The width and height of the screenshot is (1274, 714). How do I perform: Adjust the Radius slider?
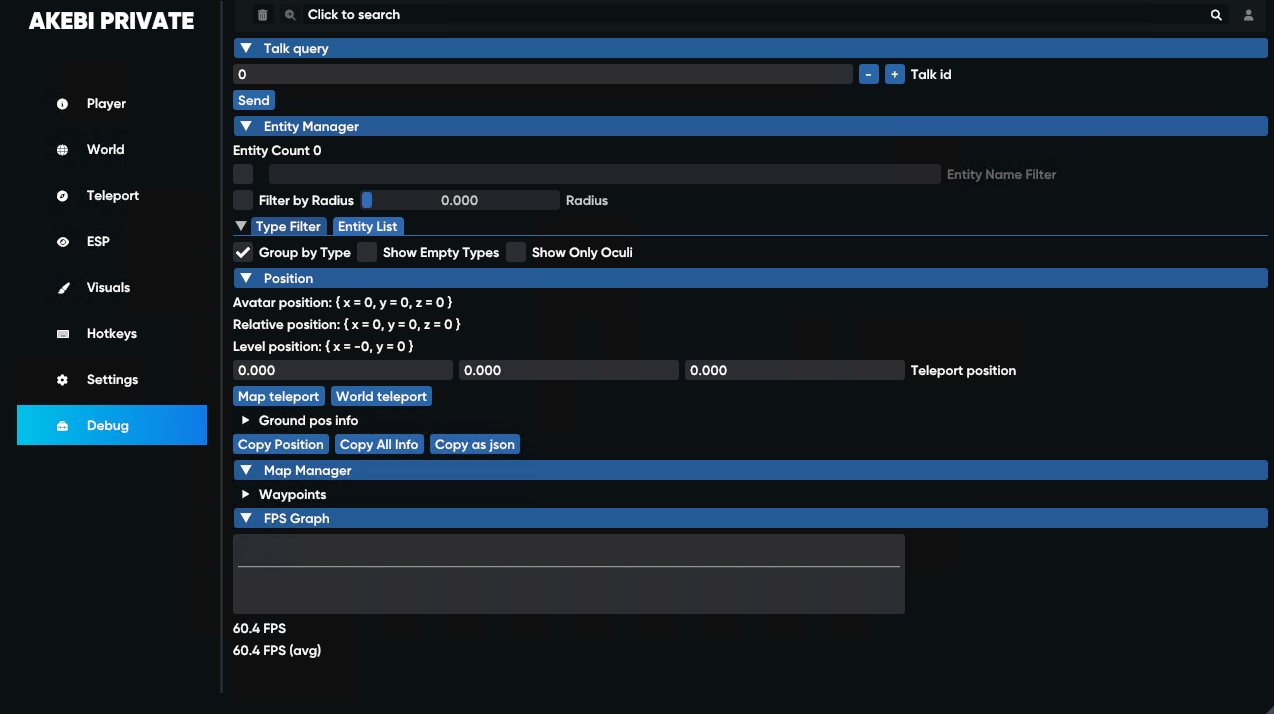(x=460, y=200)
